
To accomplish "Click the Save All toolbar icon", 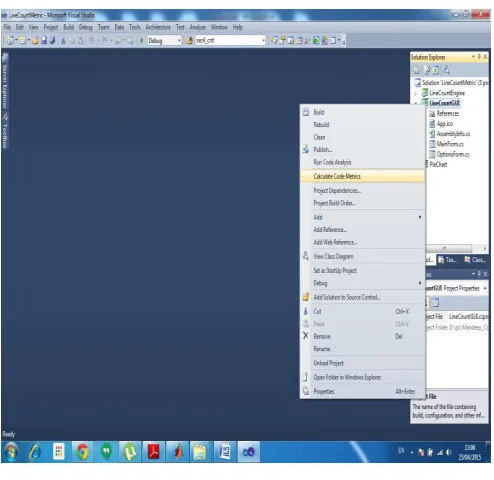I will click(x=52, y=41).
